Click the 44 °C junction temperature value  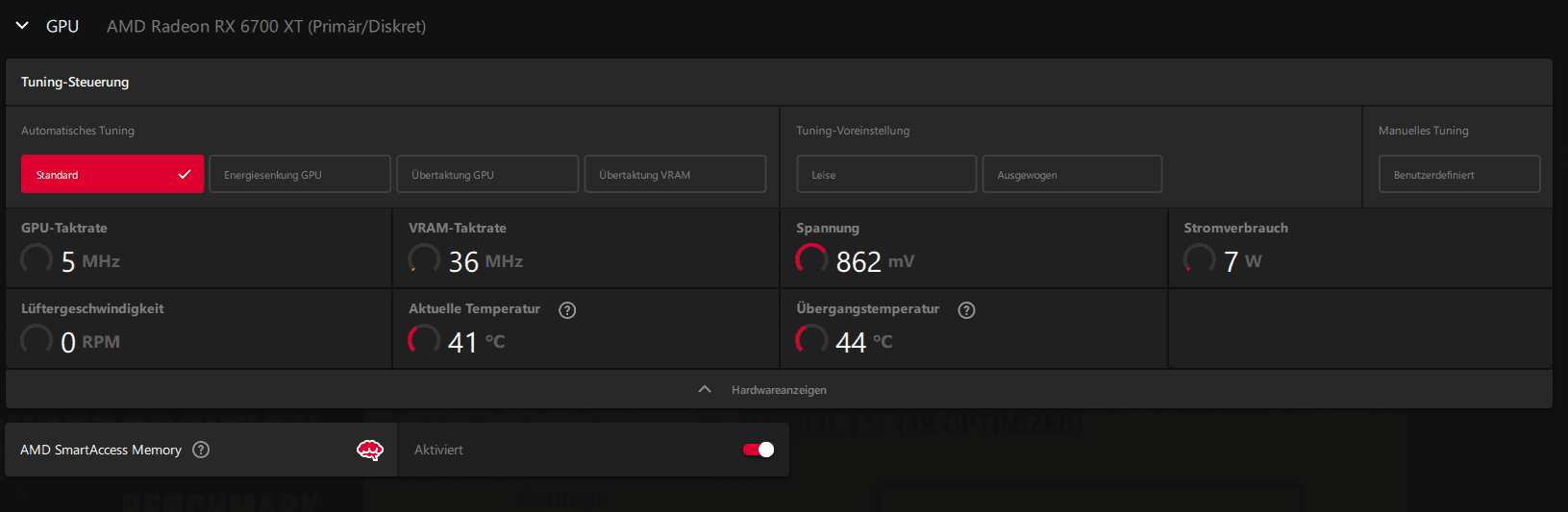[x=864, y=342]
